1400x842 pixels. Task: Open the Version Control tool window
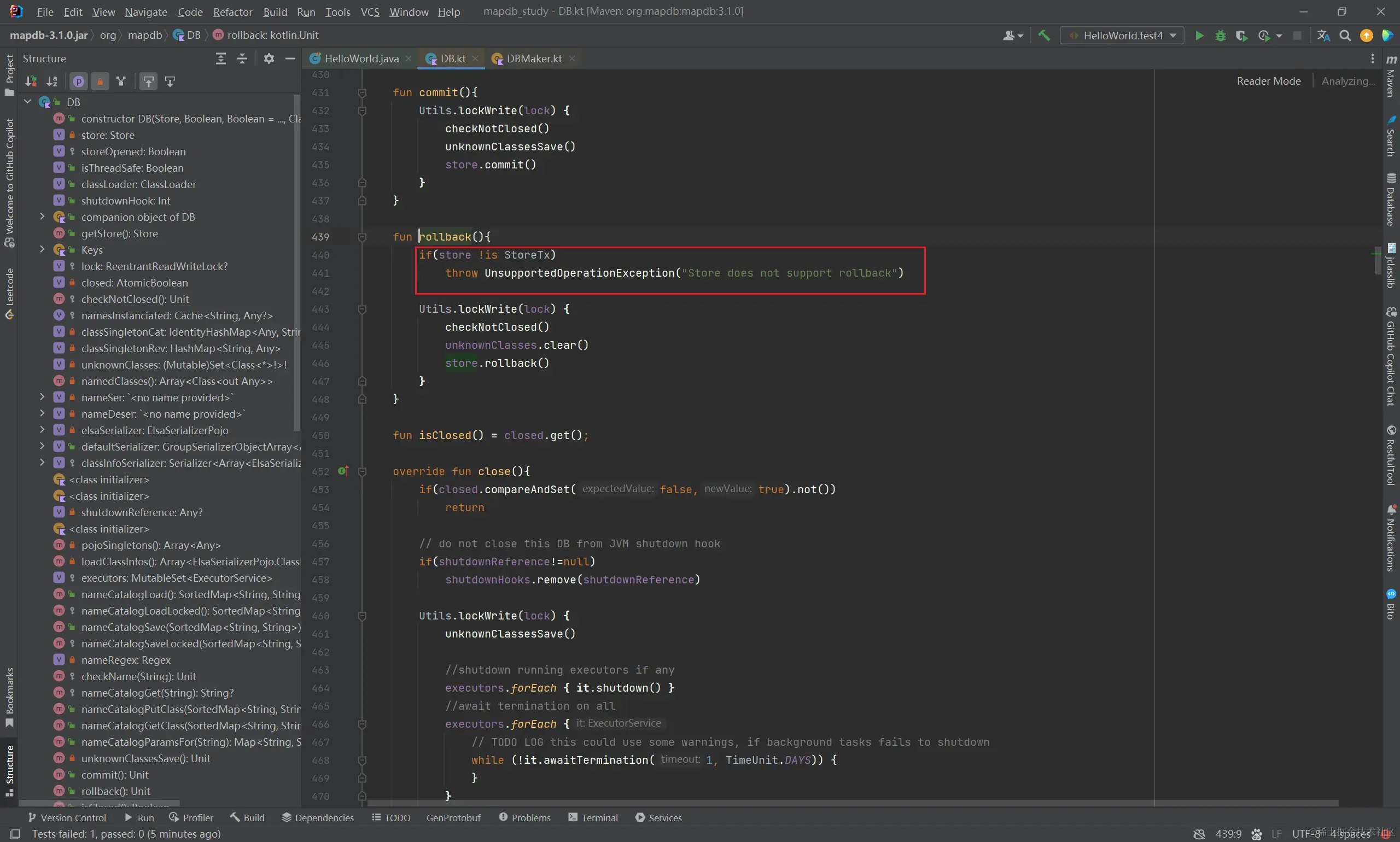[67, 817]
